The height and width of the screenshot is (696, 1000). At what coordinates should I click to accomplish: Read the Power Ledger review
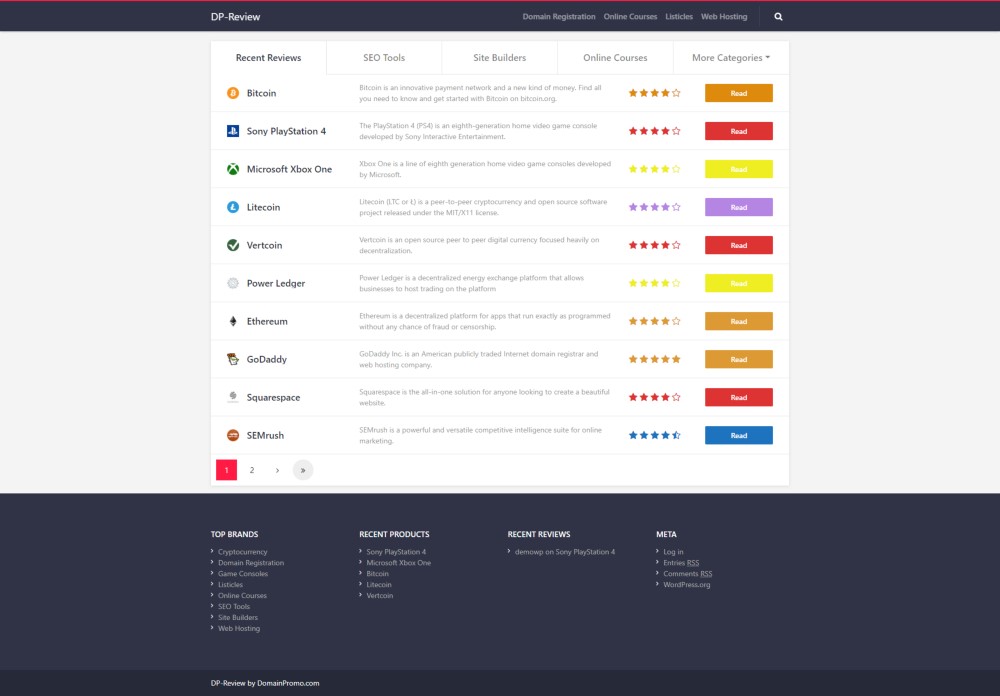[x=739, y=283]
